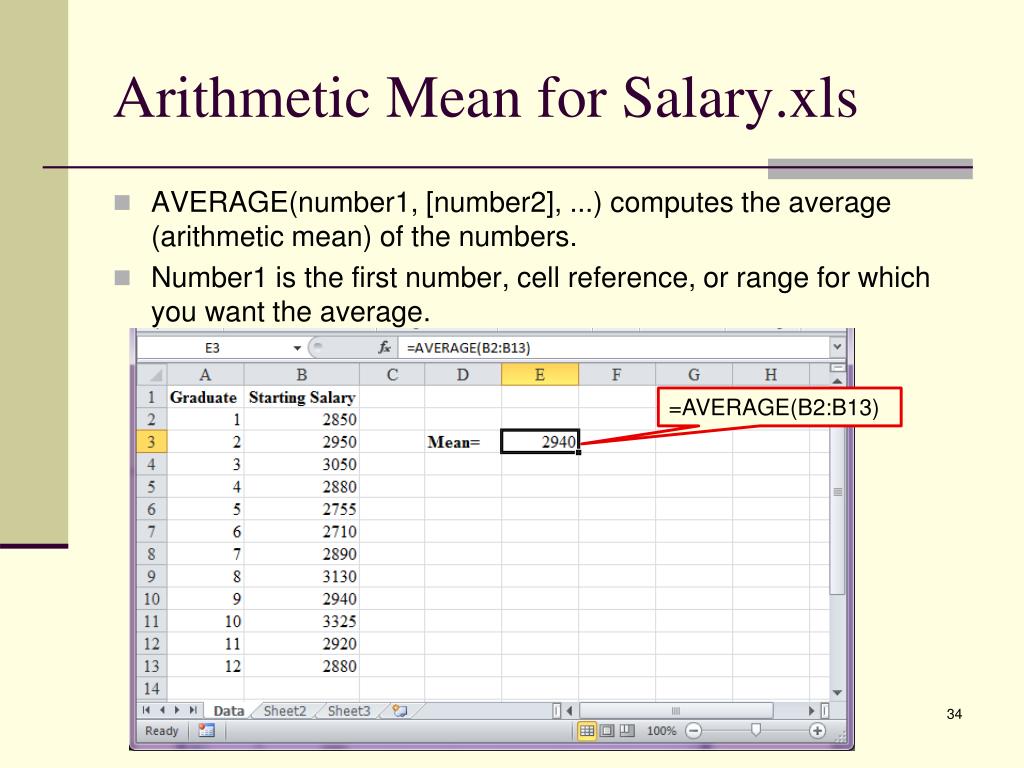Click the Starting Salary header cell
Image resolution: width=1024 pixels, height=768 pixels.
pyautogui.click(x=302, y=397)
